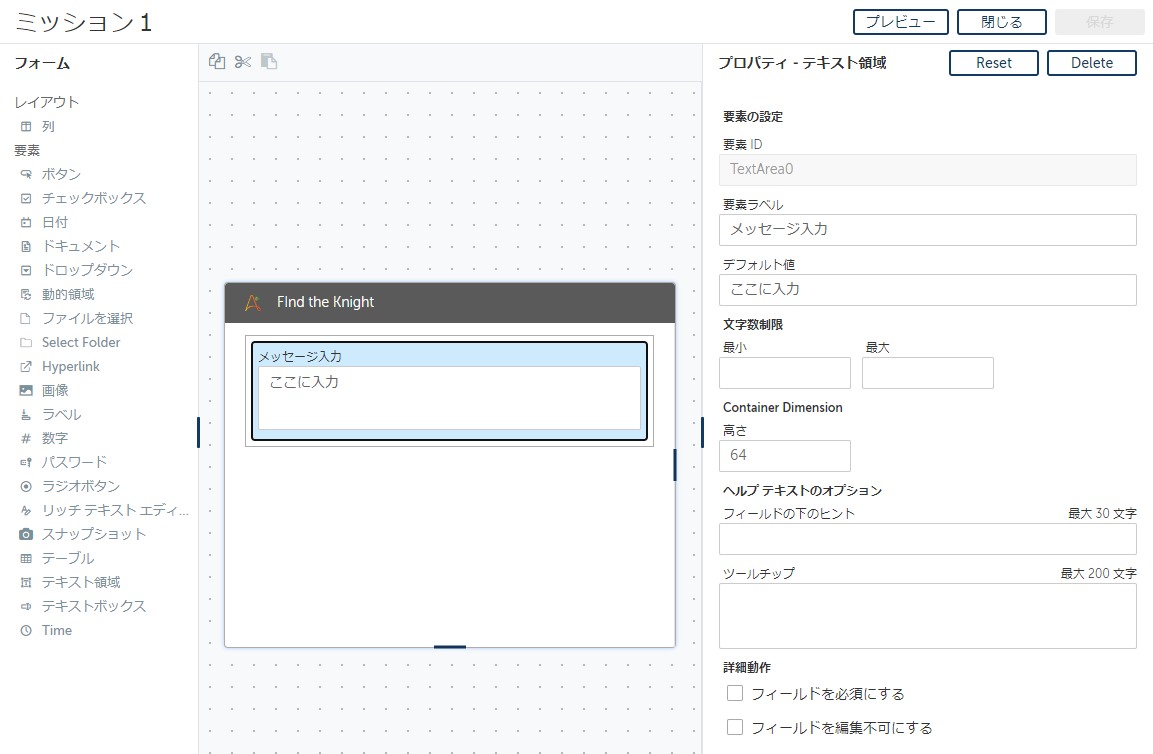Click the ツールチップ text area
This screenshot has width=1153, height=754.
pos(927,616)
